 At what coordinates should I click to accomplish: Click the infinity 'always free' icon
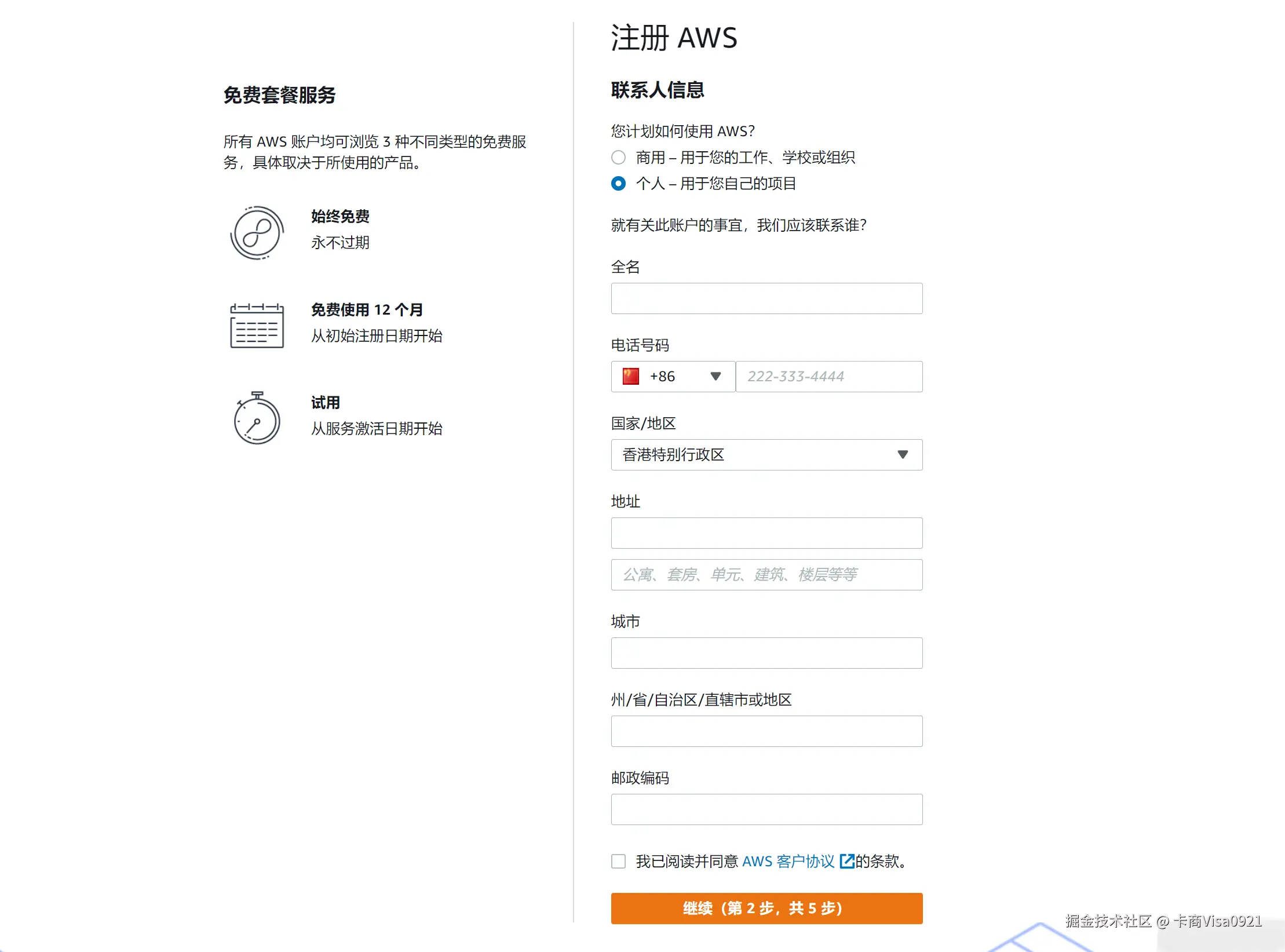[257, 233]
